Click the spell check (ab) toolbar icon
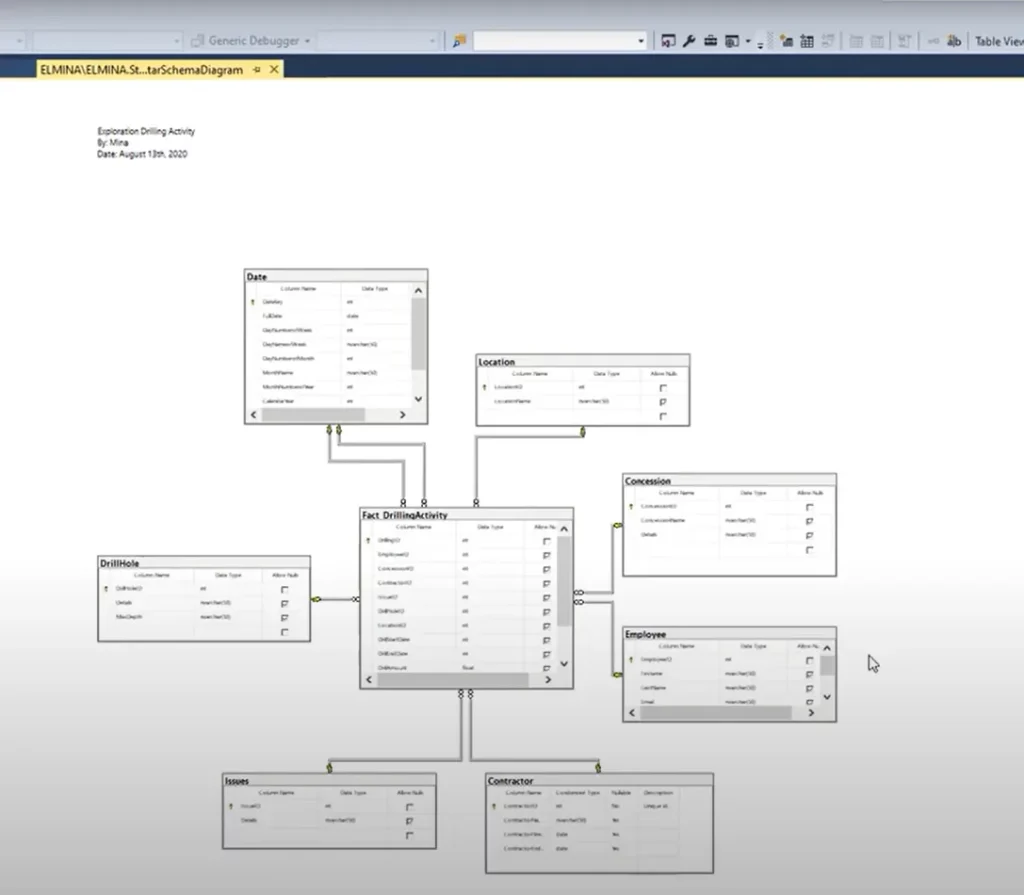Viewport: 1024px width, 895px height. pos(953,42)
